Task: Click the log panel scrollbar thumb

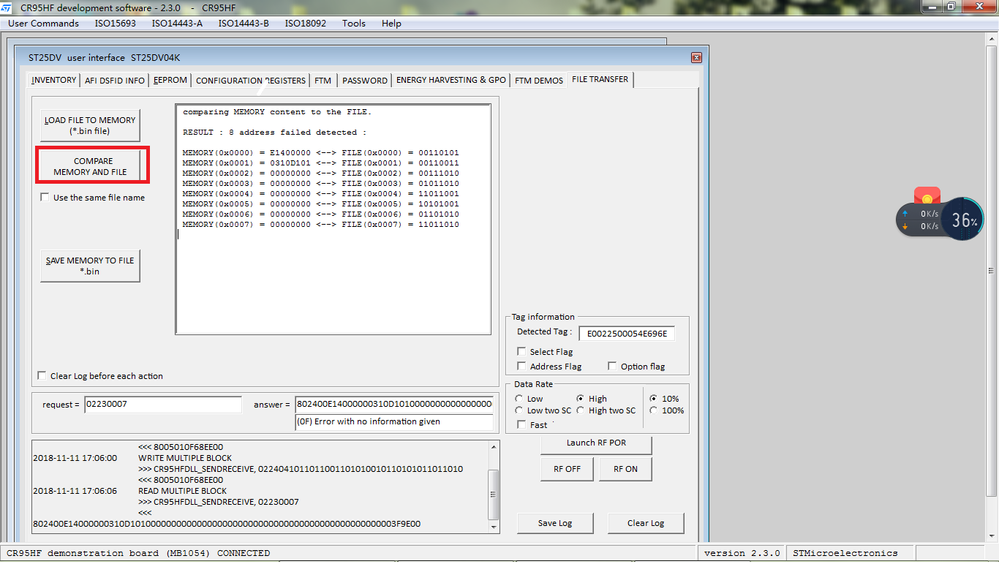Action: [x=493, y=494]
